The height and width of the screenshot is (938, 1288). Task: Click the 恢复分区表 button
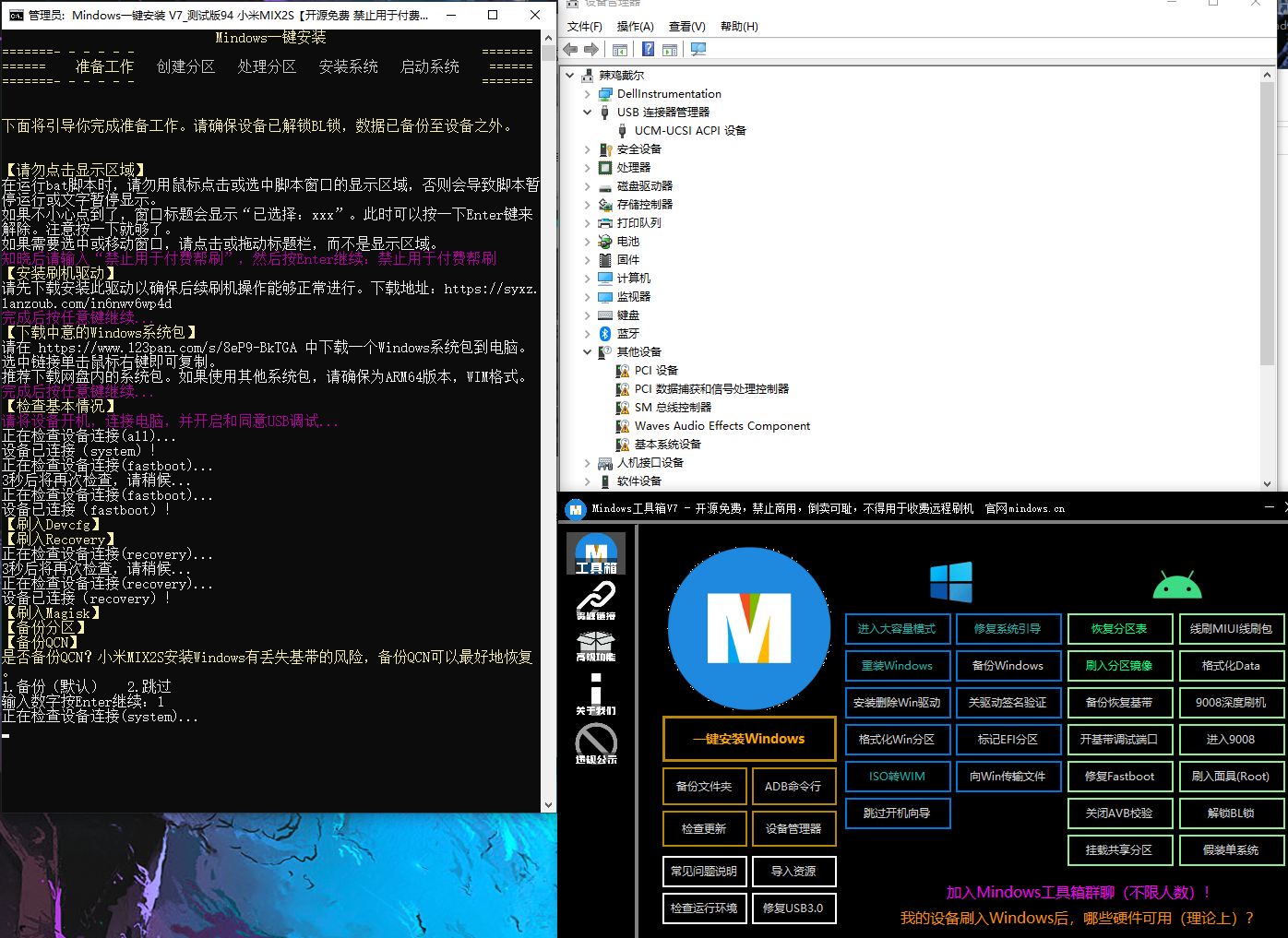[x=1120, y=628]
